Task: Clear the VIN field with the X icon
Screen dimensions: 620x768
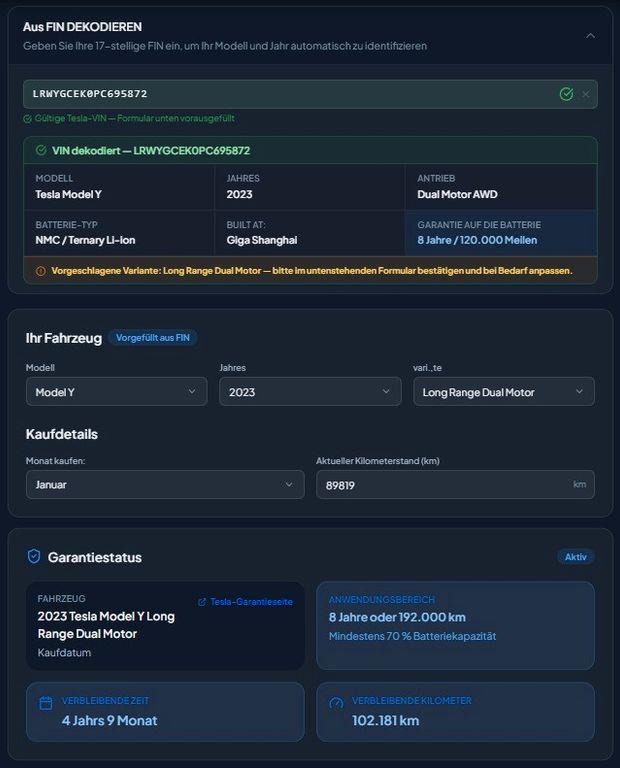Action: click(586, 94)
